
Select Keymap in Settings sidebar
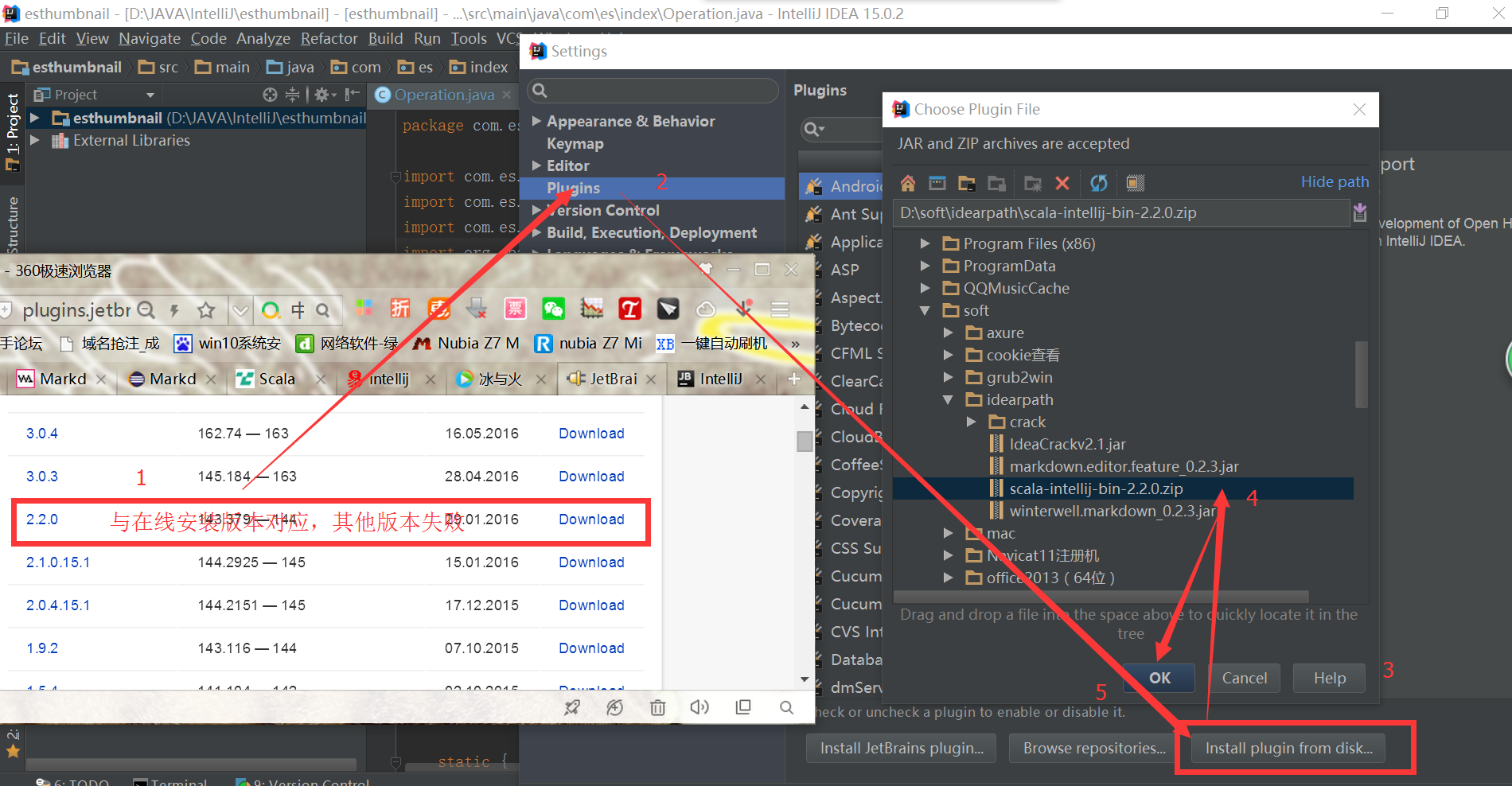coord(575,143)
